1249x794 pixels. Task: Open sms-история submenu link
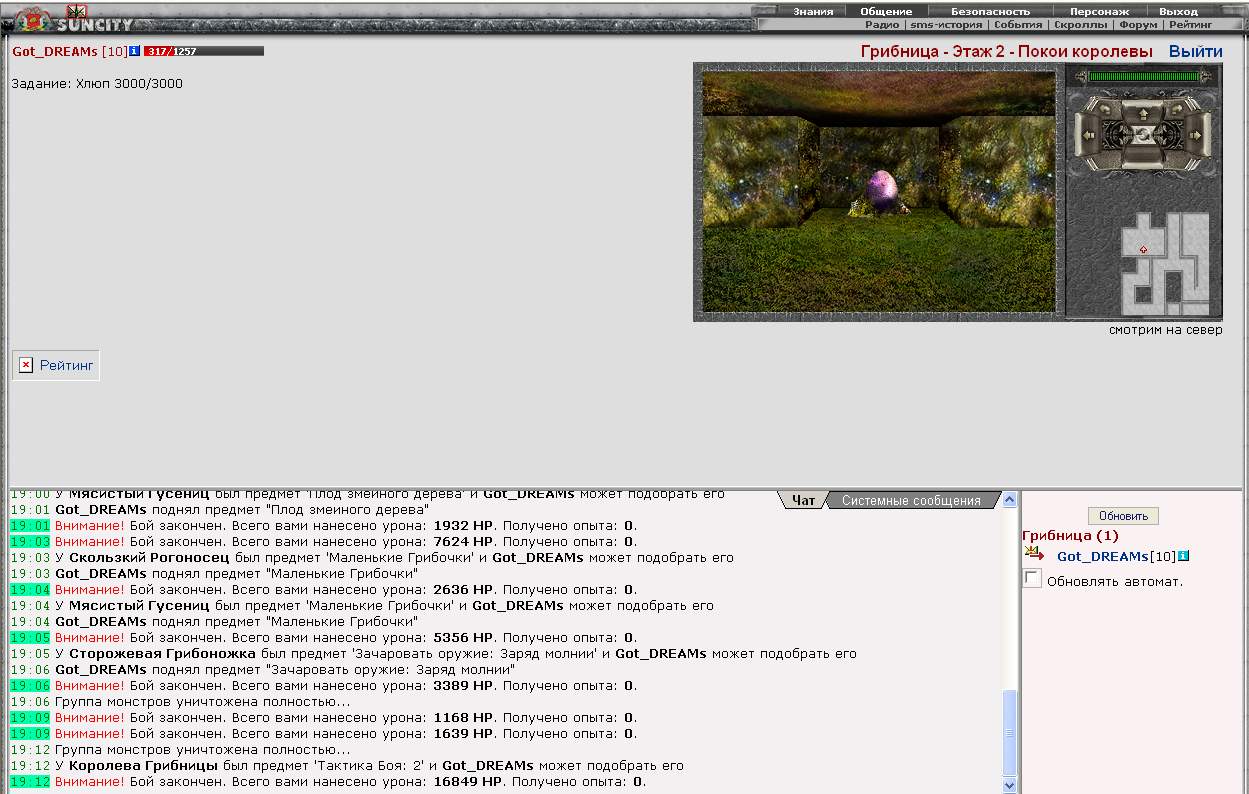946,24
